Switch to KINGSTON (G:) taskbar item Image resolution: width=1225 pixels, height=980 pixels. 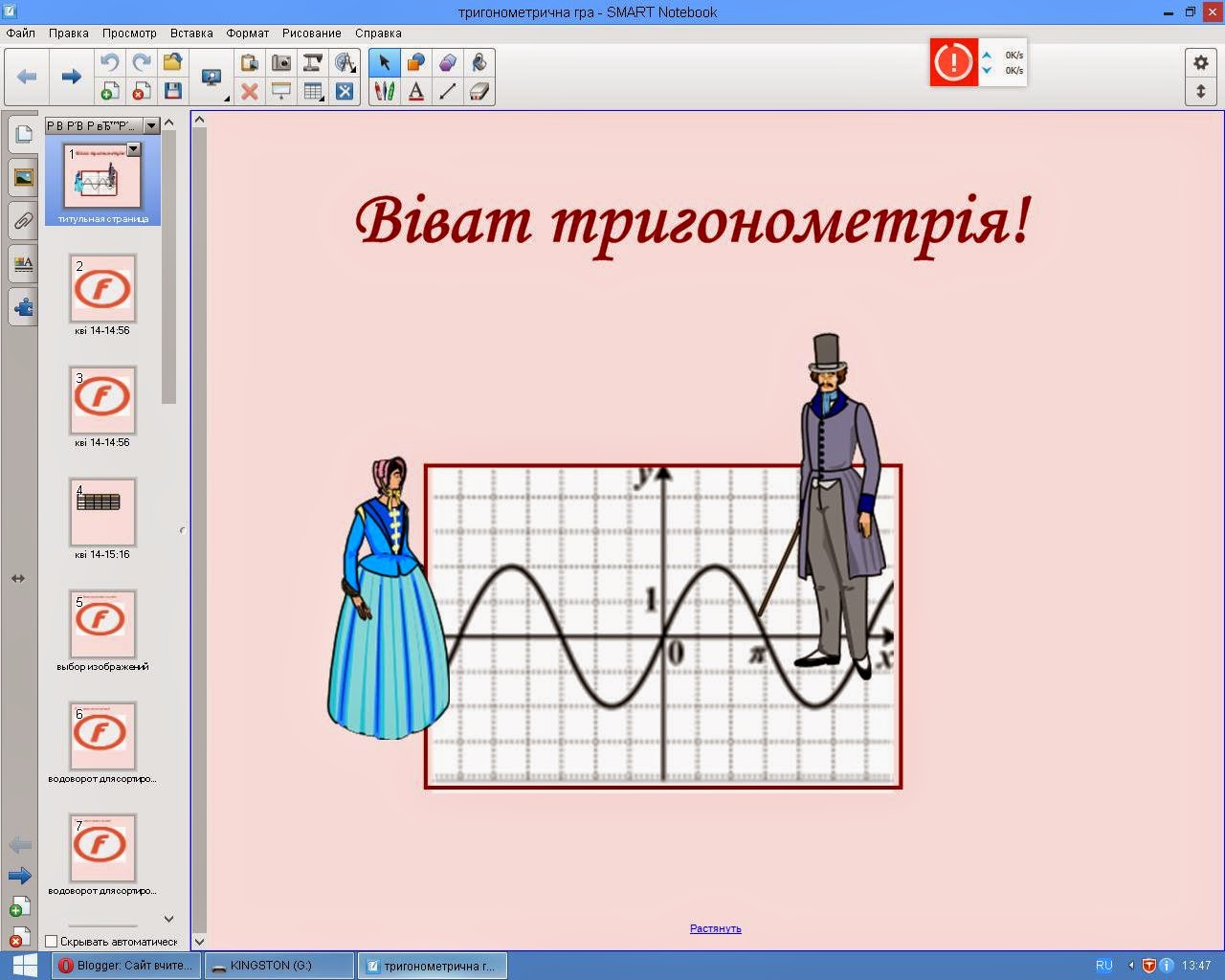(278, 966)
